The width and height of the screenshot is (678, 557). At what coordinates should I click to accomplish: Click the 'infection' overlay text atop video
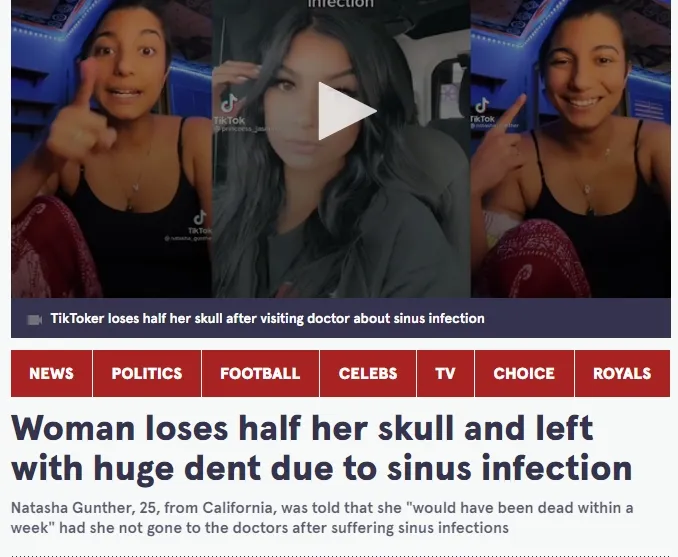click(341, 3)
